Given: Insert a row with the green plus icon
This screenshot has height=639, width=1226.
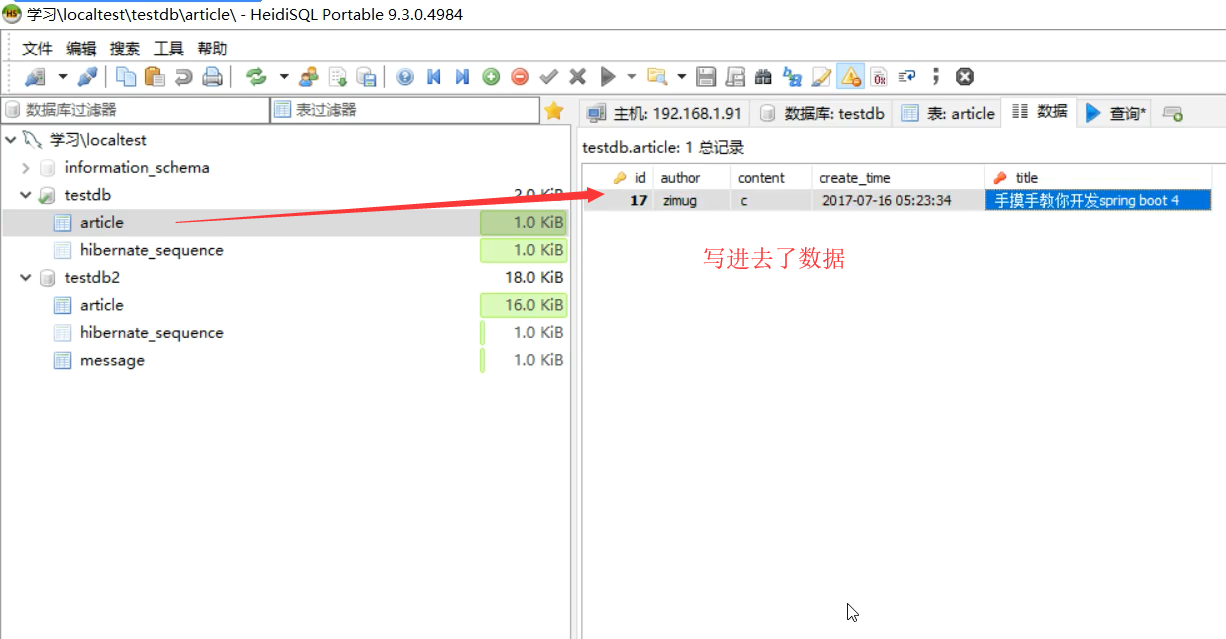Looking at the screenshot, I should click(491, 77).
